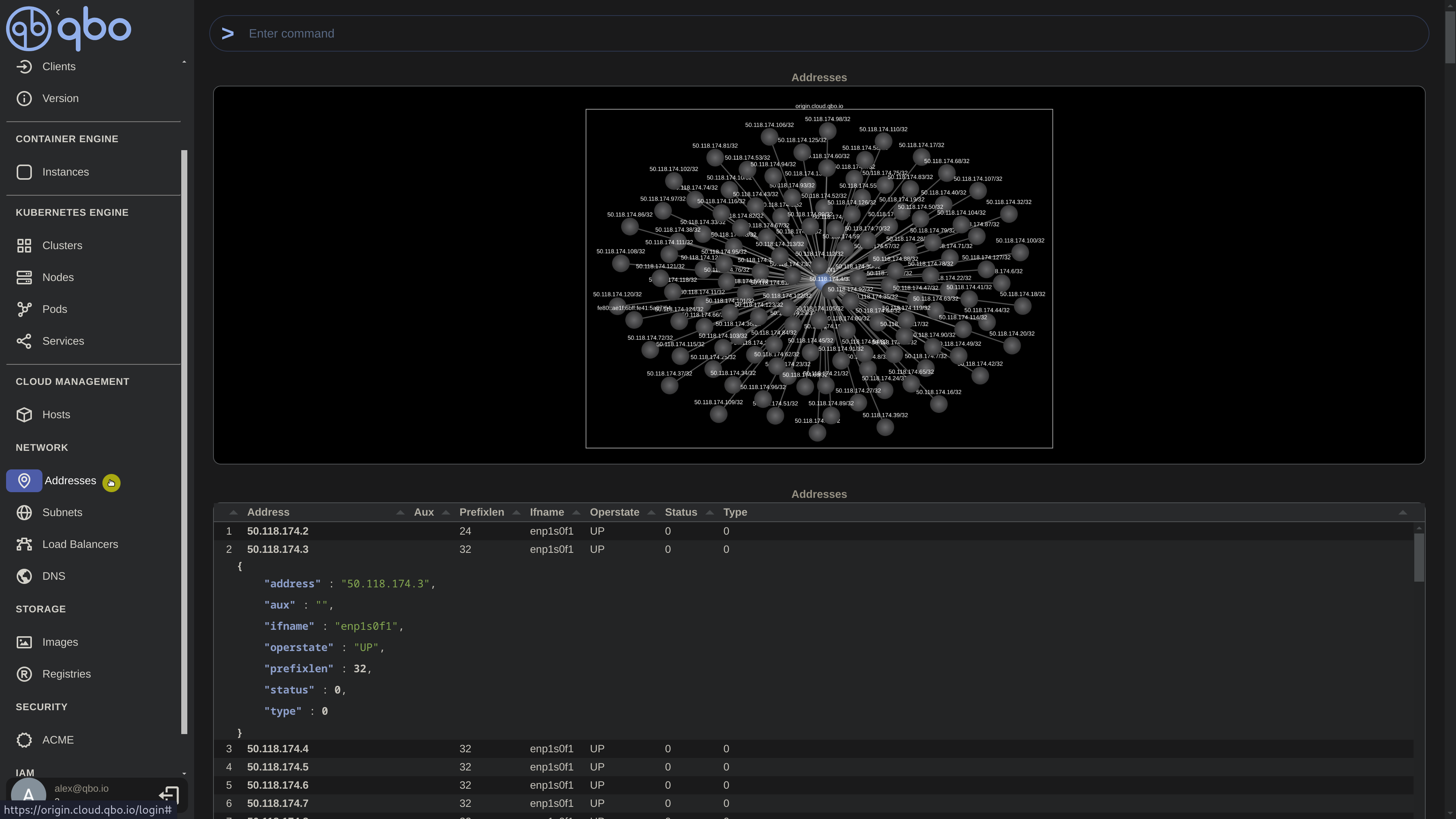
Task: Sort table by Operstate column
Action: (614, 512)
